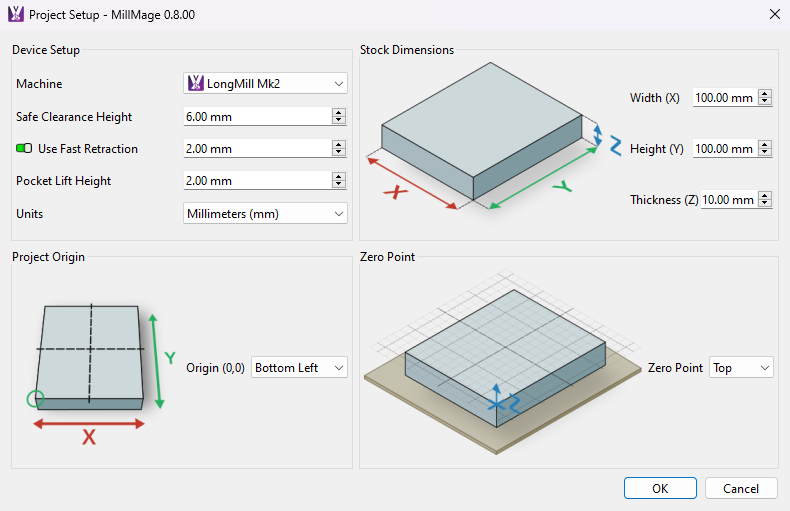Image resolution: width=790 pixels, height=511 pixels.
Task: Click the Safe Clearance Height field
Action: 256,117
